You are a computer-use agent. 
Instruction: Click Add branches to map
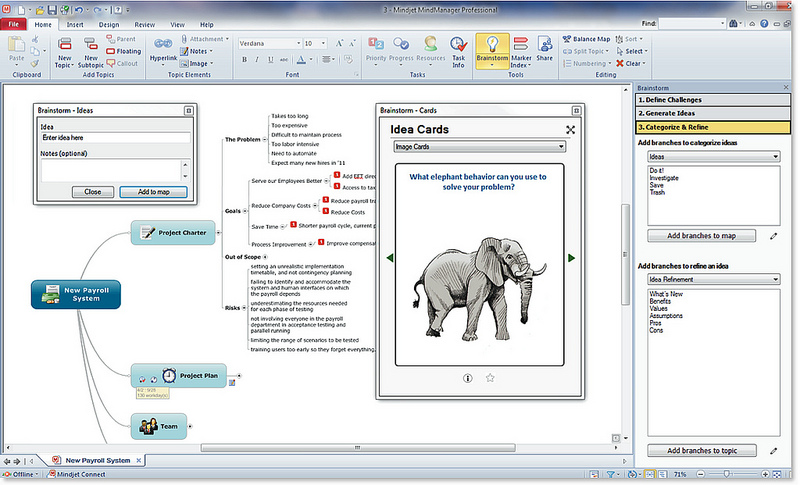tap(702, 236)
